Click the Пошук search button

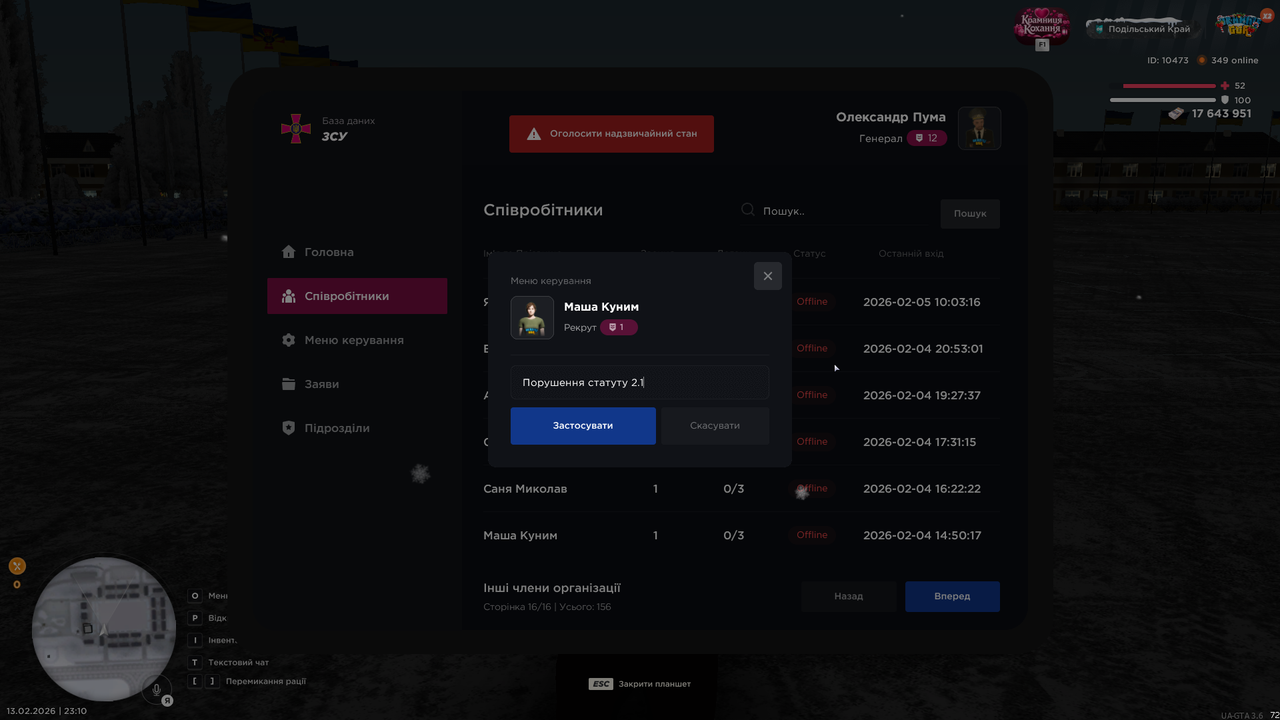[x=970, y=213]
